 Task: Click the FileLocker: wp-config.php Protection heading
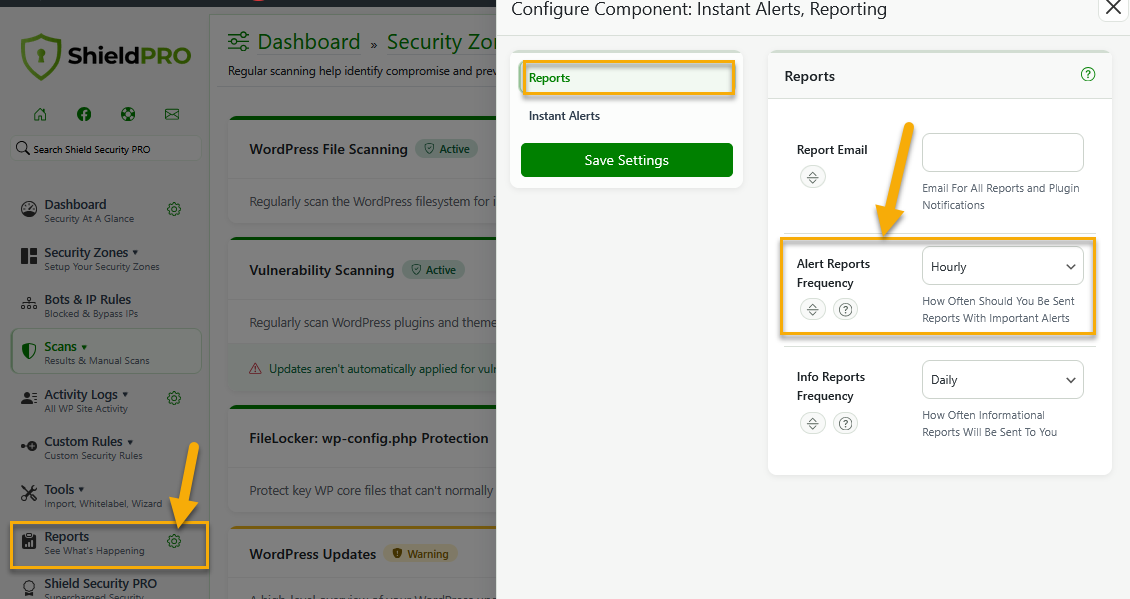tap(368, 438)
